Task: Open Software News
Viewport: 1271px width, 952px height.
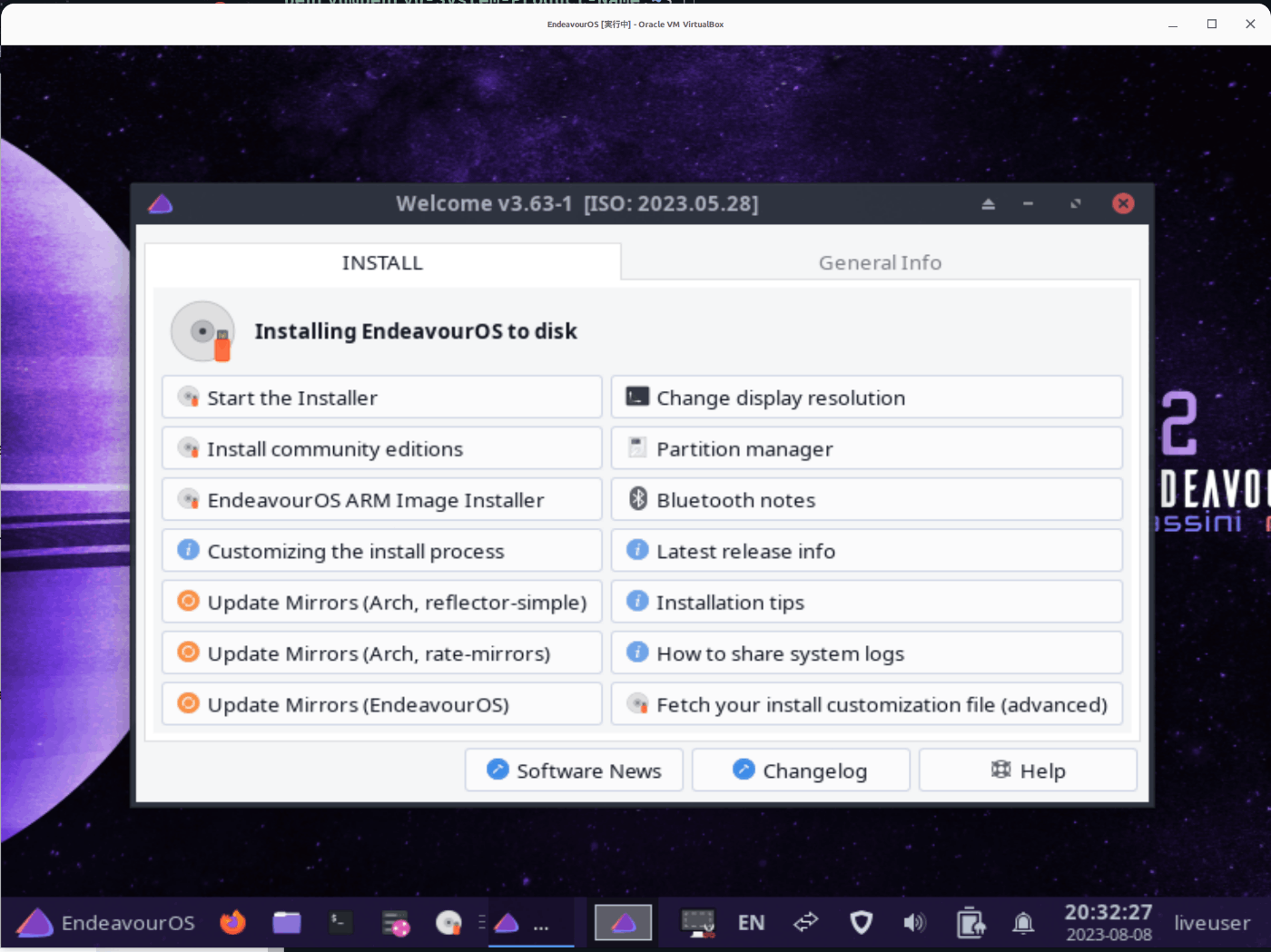Action: click(574, 770)
